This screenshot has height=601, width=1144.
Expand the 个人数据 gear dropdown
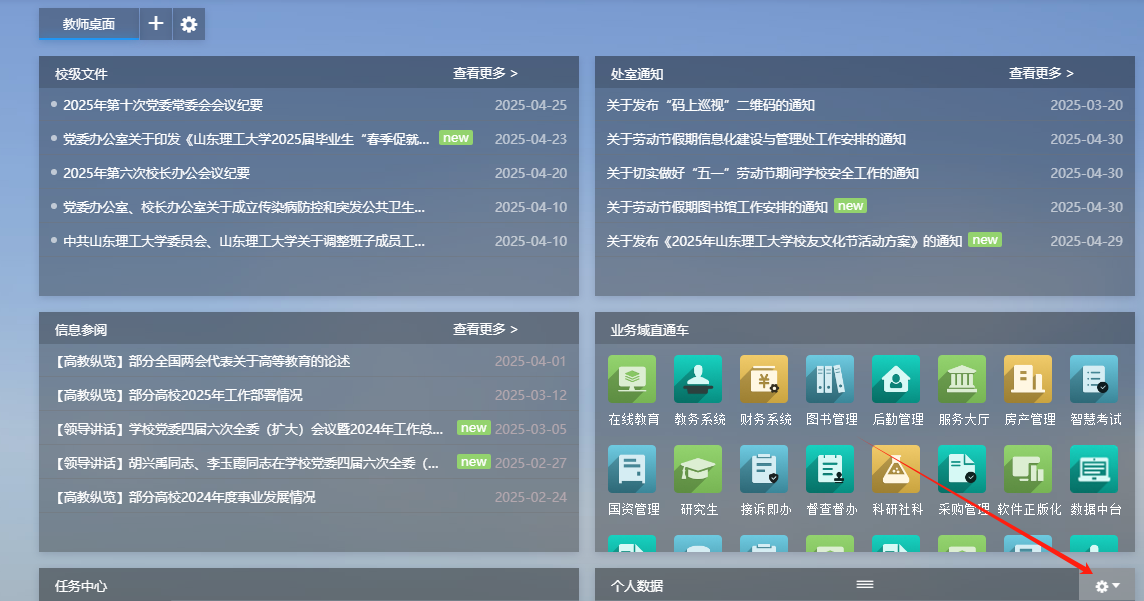(1107, 586)
